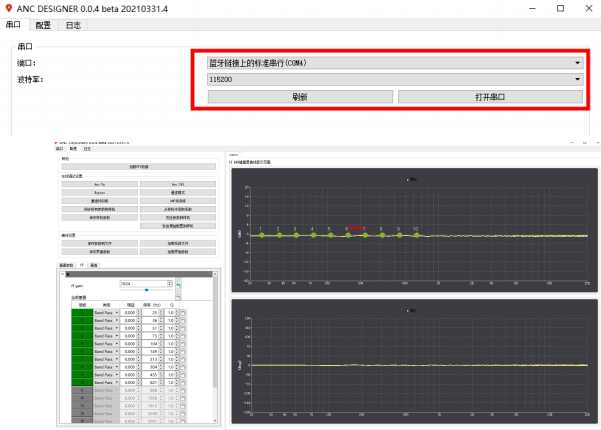
Task: Switch to the 日志 tab
Action: [73, 25]
